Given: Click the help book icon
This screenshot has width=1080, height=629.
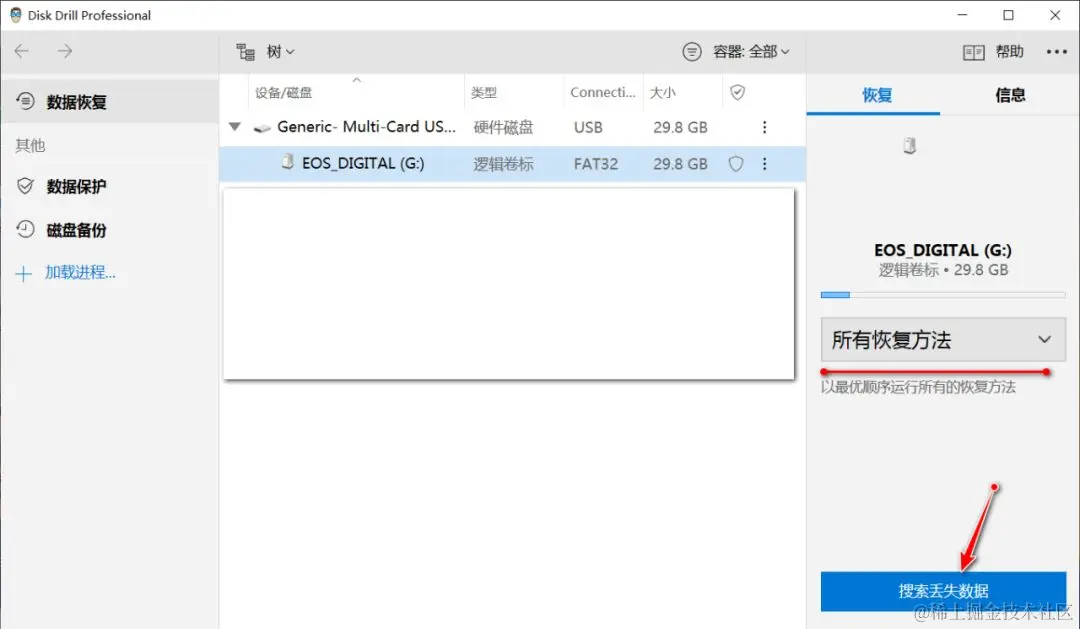Looking at the screenshot, I should (973, 52).
